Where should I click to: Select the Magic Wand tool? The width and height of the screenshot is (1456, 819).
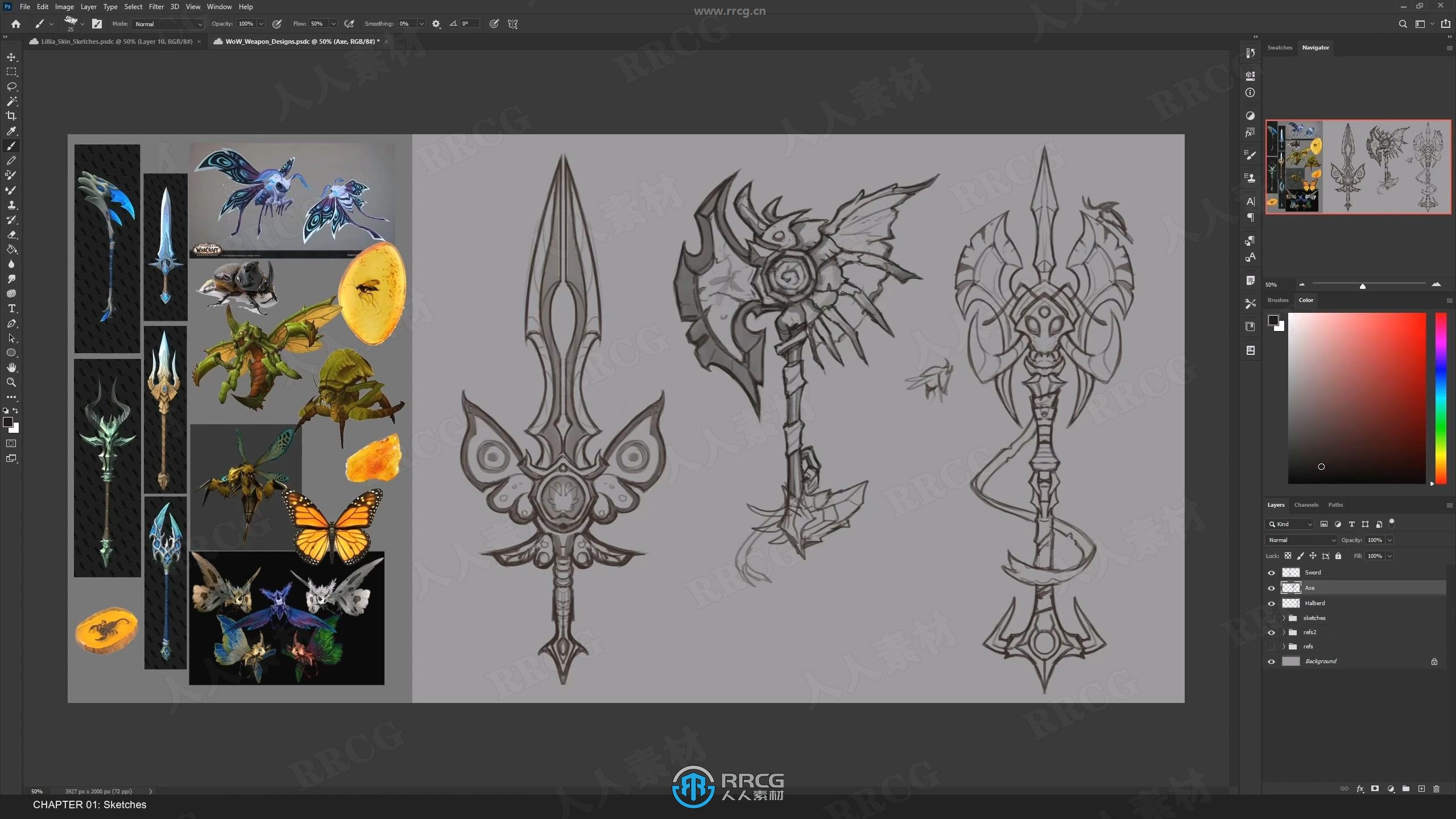tap(11, 101)
